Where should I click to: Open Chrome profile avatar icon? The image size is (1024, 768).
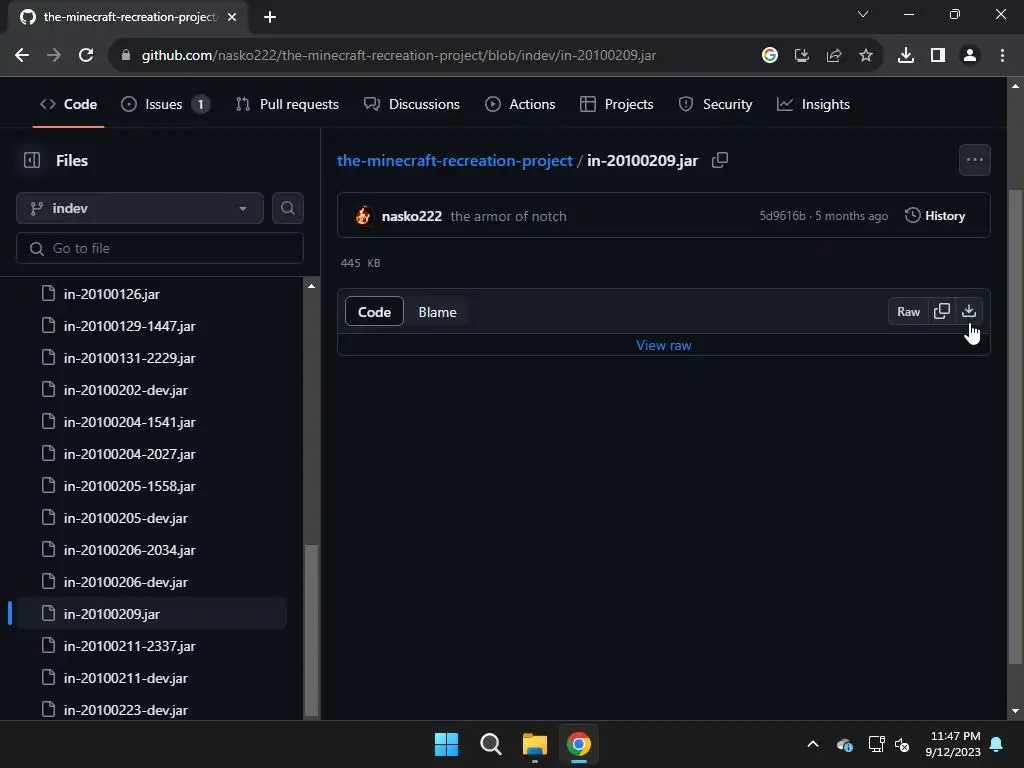[970, 56]
